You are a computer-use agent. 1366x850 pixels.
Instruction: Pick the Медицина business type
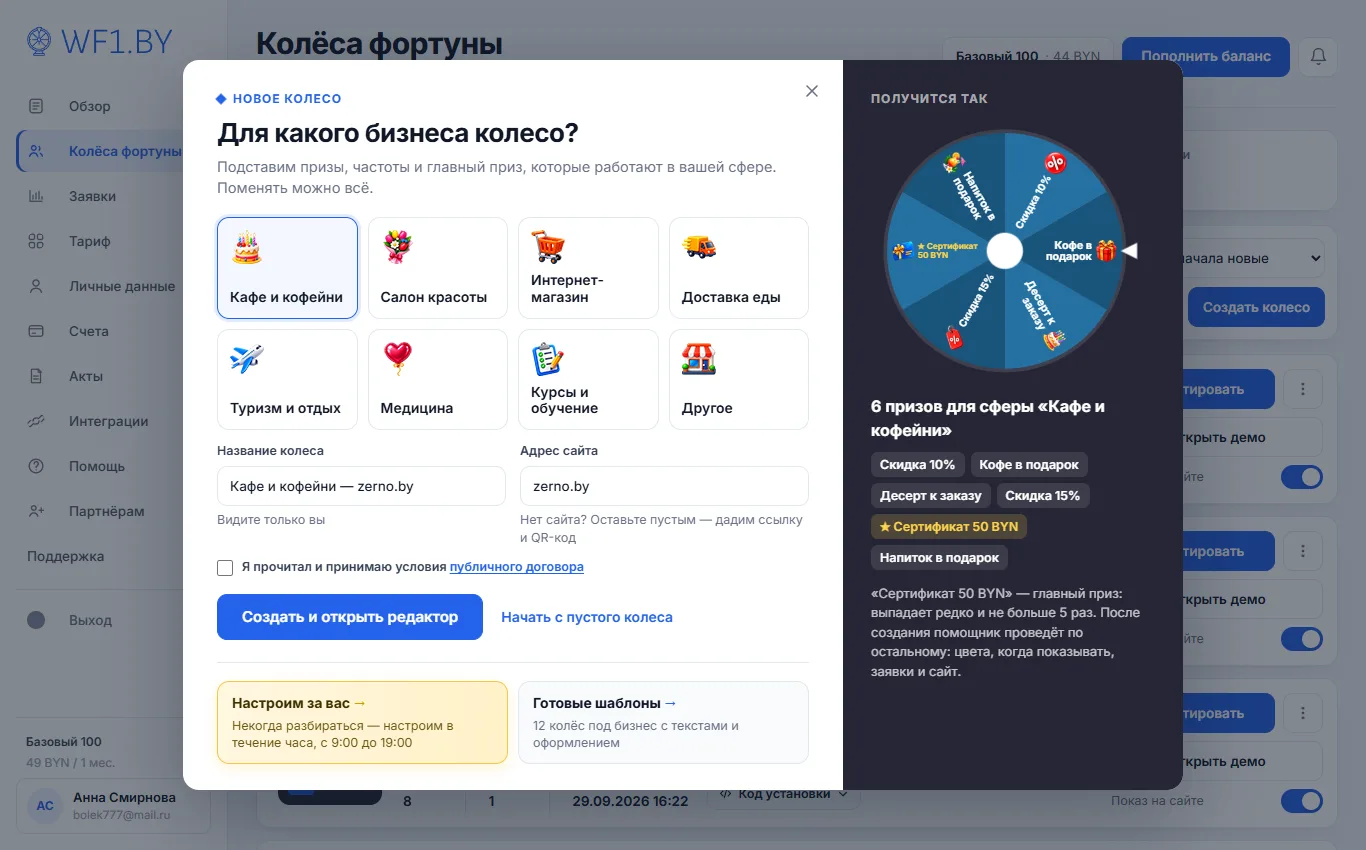click(x=438, y=379)
